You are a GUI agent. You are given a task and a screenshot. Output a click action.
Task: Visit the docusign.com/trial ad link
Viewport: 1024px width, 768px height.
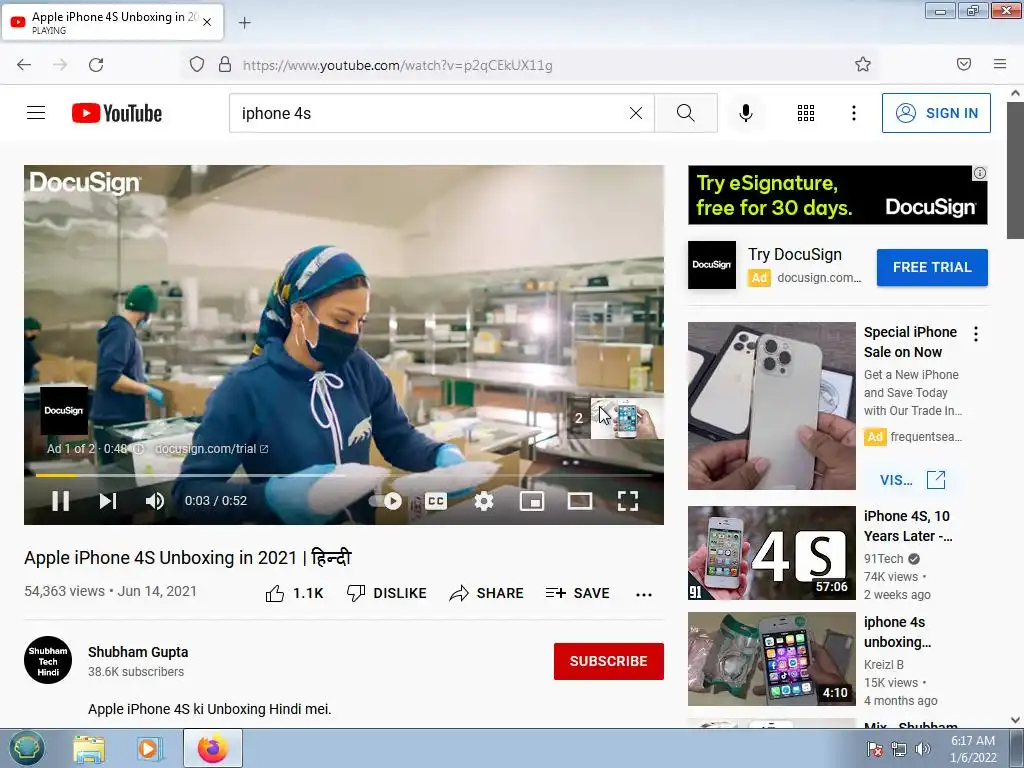coord(212,449)
